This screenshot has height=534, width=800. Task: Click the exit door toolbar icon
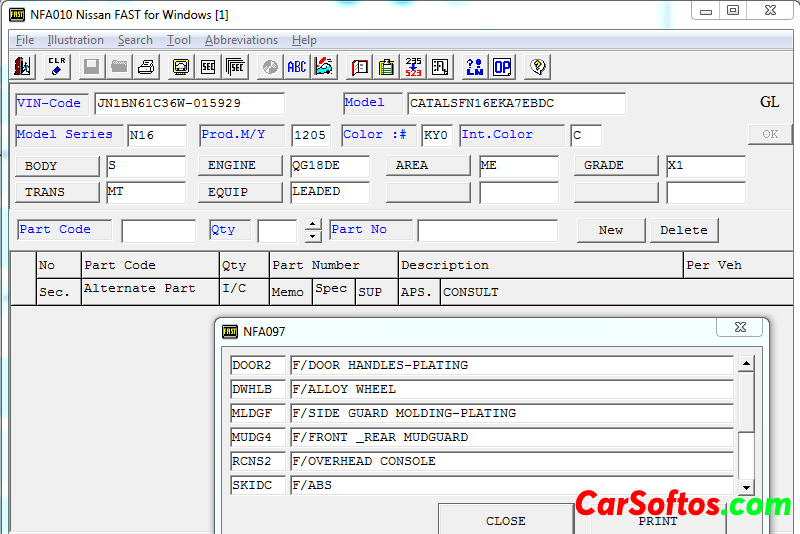(23, 67)
